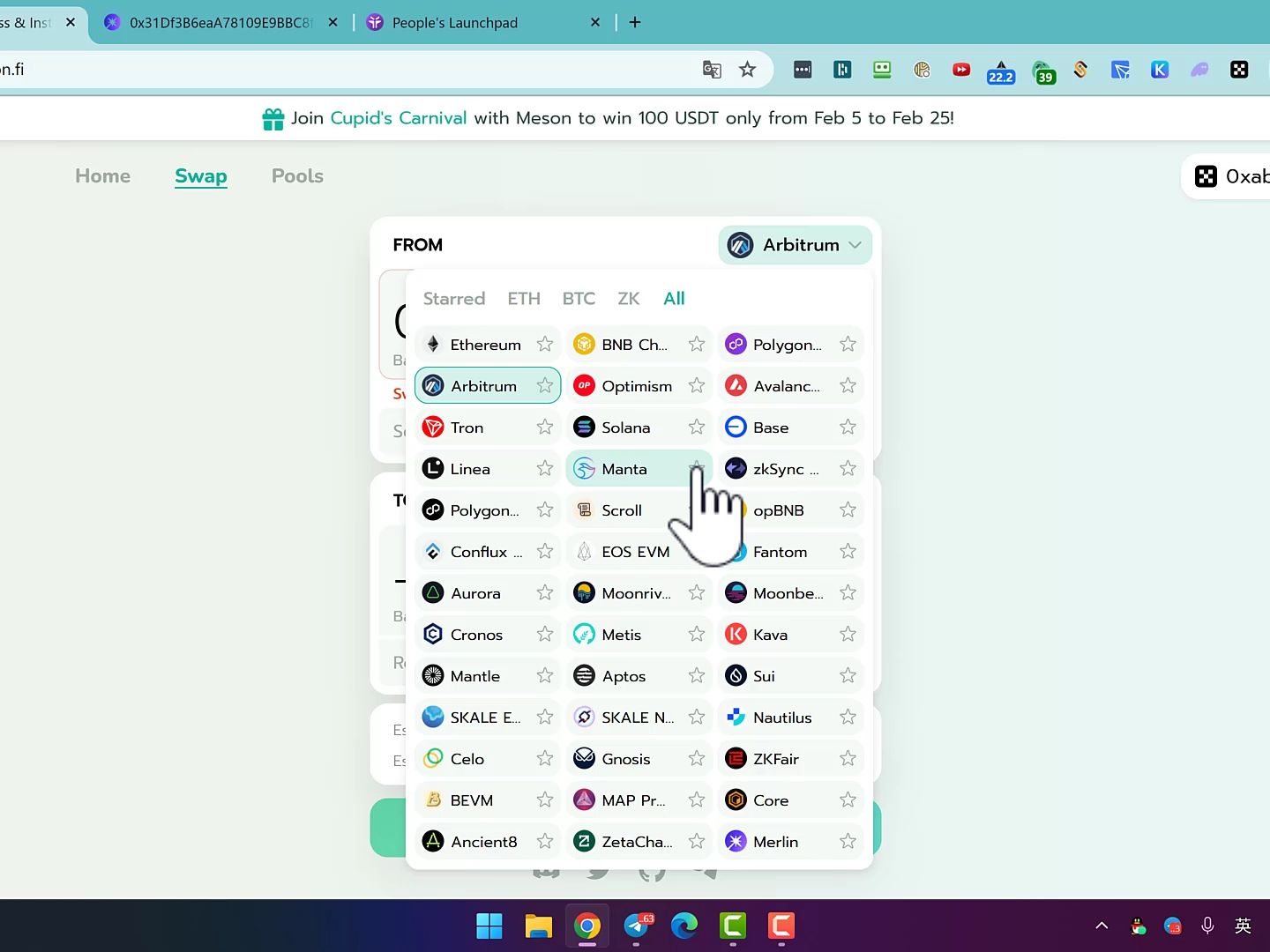Select Base network
The height and width of the screenshot is (952, 1270).
click(x=790, y=428)
